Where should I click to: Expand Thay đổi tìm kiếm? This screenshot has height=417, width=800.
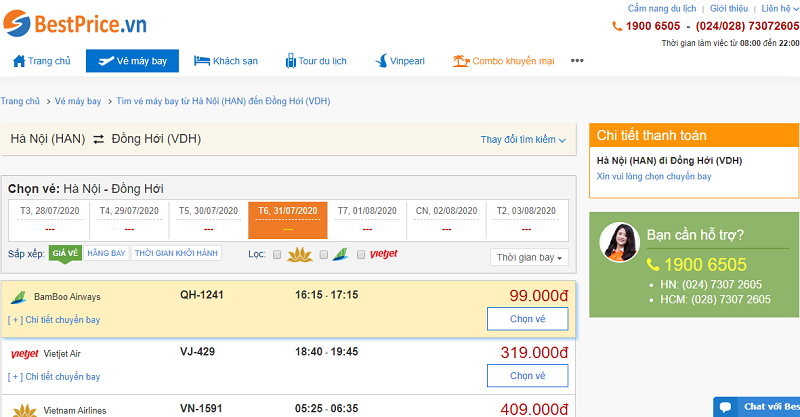(x=523, y=139)
